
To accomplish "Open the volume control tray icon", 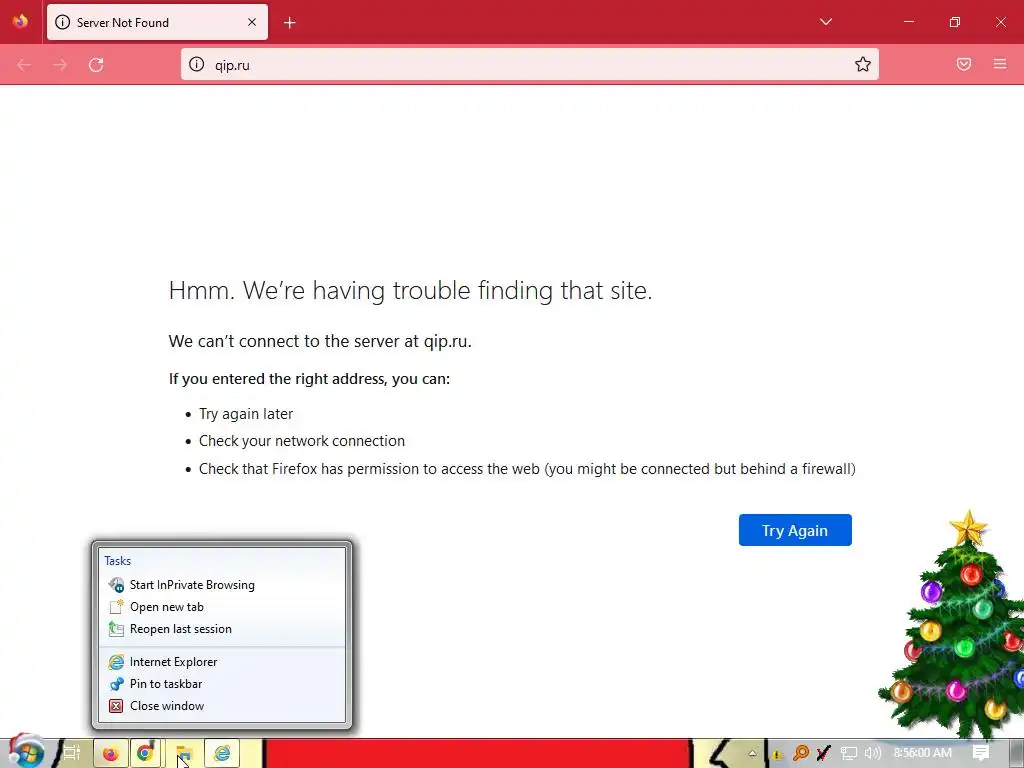I will 872,754.
